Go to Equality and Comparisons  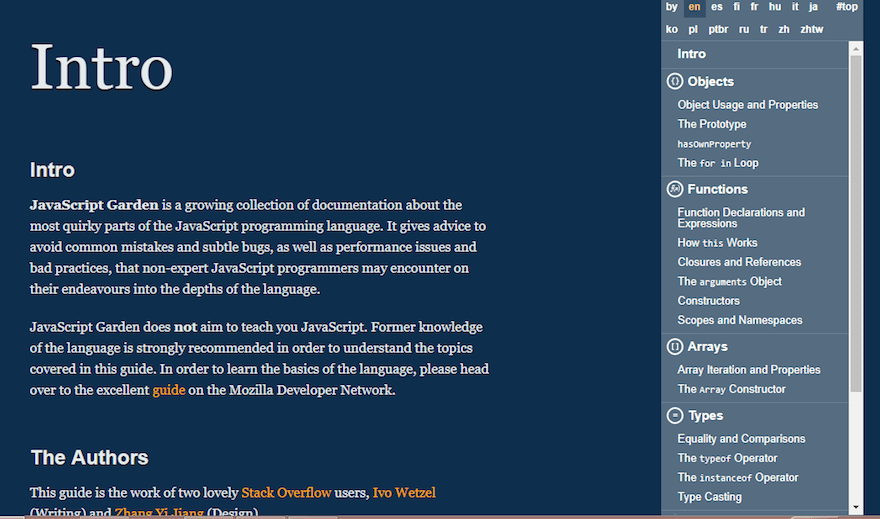(x=741, y=439)
